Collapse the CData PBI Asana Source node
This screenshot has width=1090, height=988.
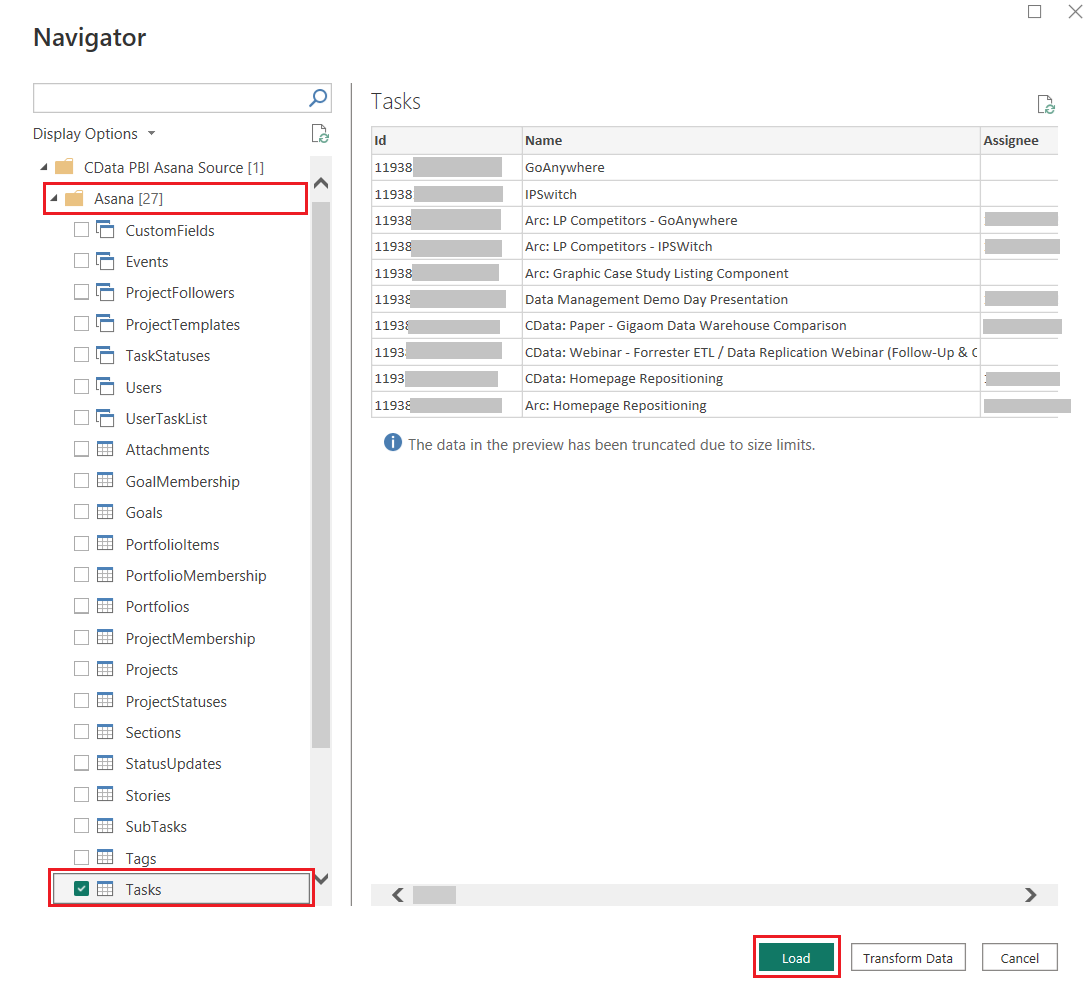(43, 167)
